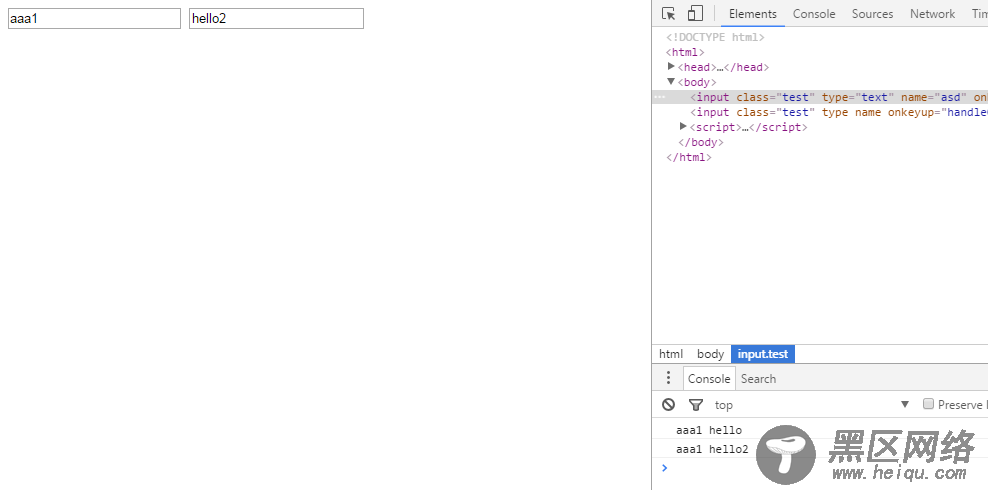The image size is (988, 490).
Task: Focus the input containing aaa1
Action: [95, 18]
